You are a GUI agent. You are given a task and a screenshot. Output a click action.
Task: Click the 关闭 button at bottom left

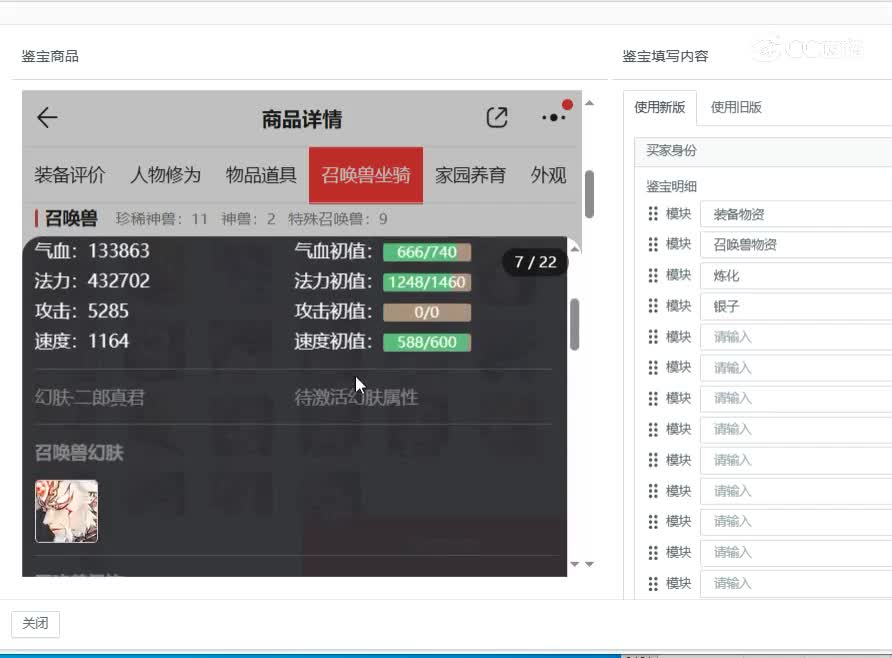(35, 623)
